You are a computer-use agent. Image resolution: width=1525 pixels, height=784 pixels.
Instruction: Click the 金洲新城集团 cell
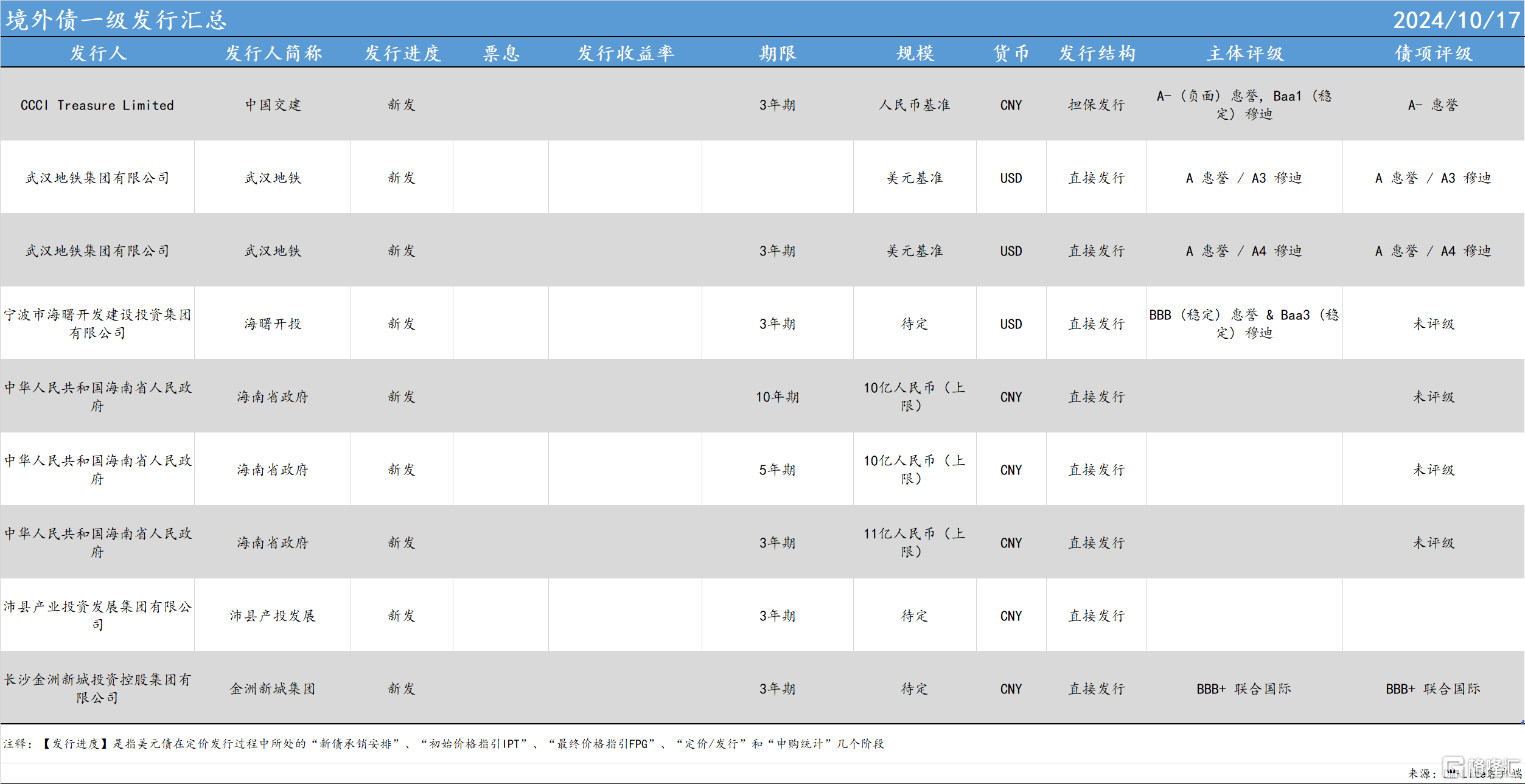273,689
